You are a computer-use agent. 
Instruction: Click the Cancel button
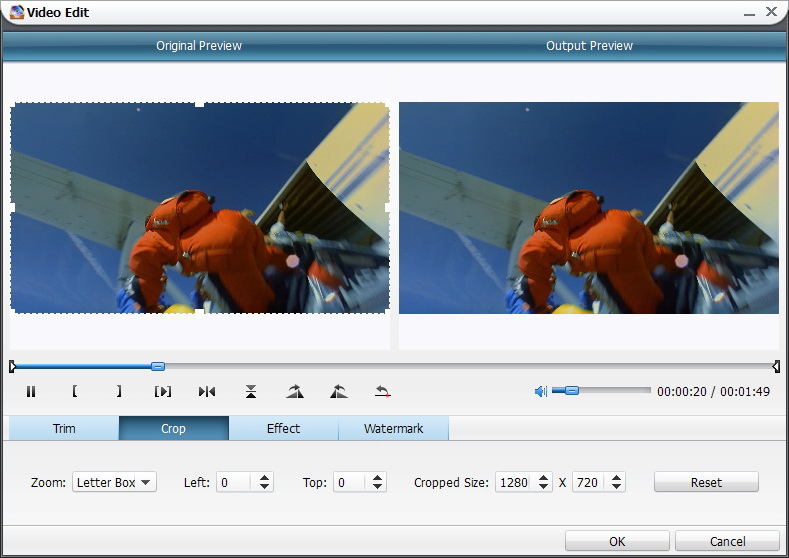point(727,541)
